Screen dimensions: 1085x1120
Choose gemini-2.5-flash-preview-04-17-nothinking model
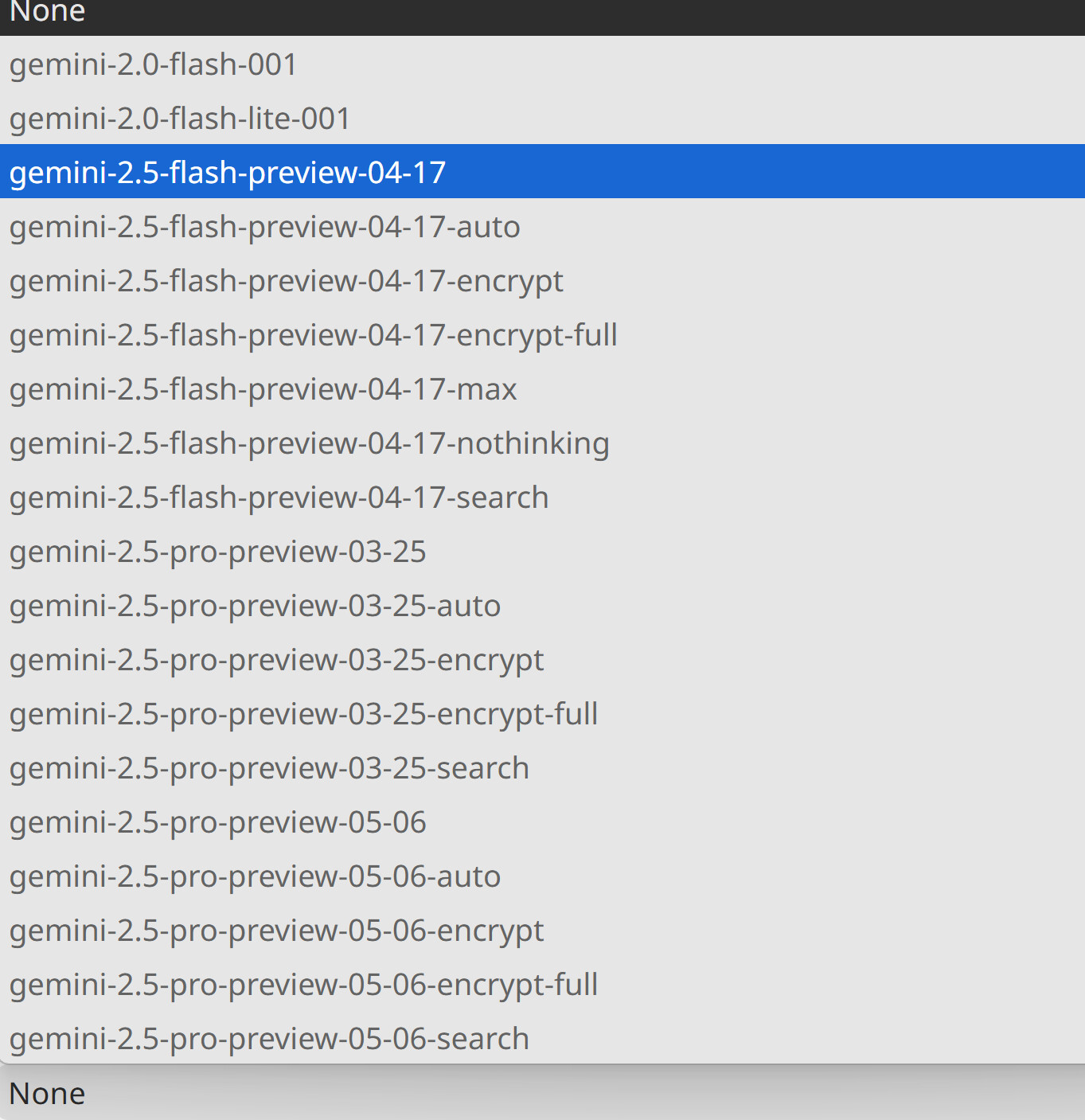[x=309, y=443]
